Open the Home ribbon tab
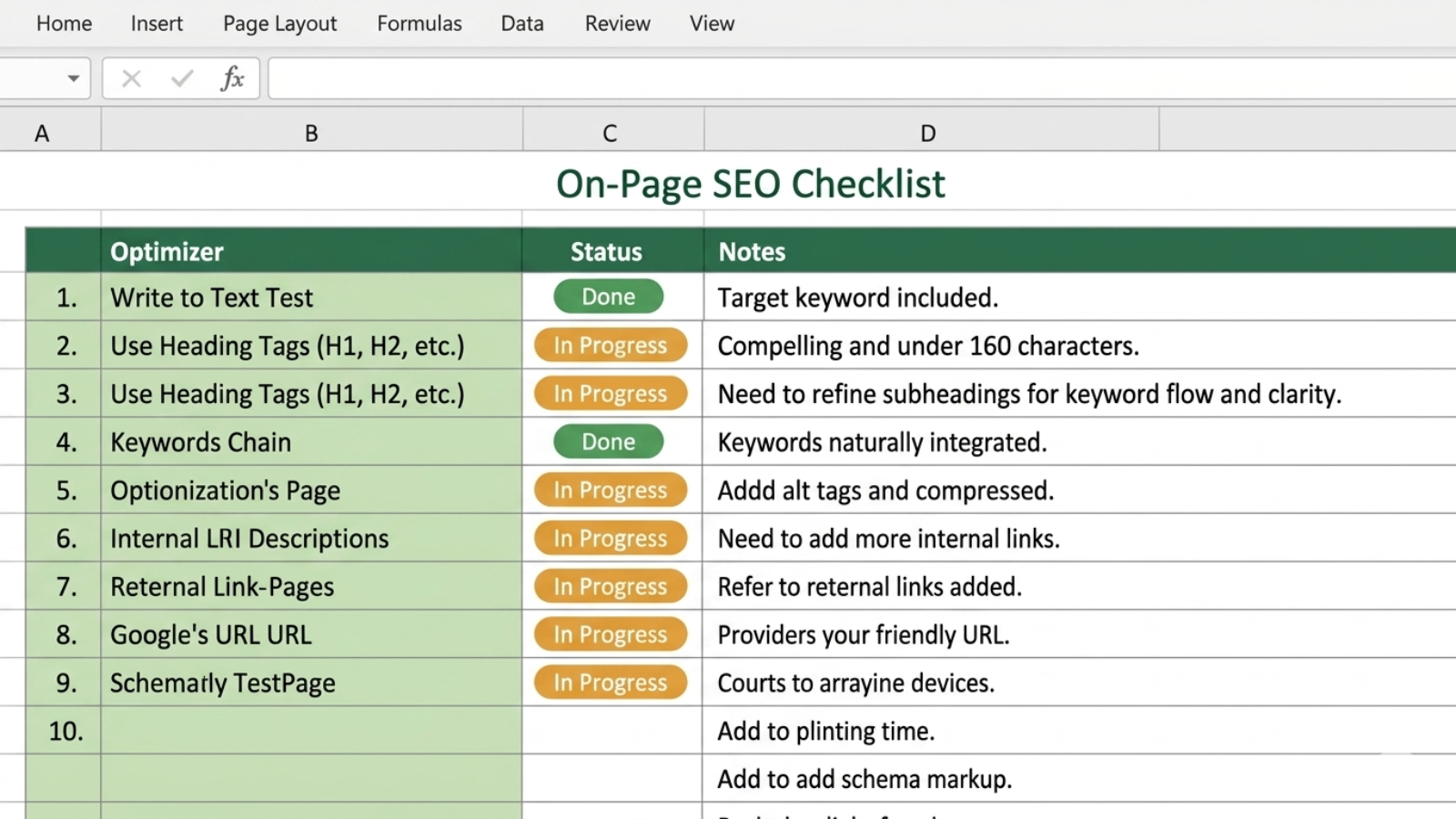 coord(64,24)
